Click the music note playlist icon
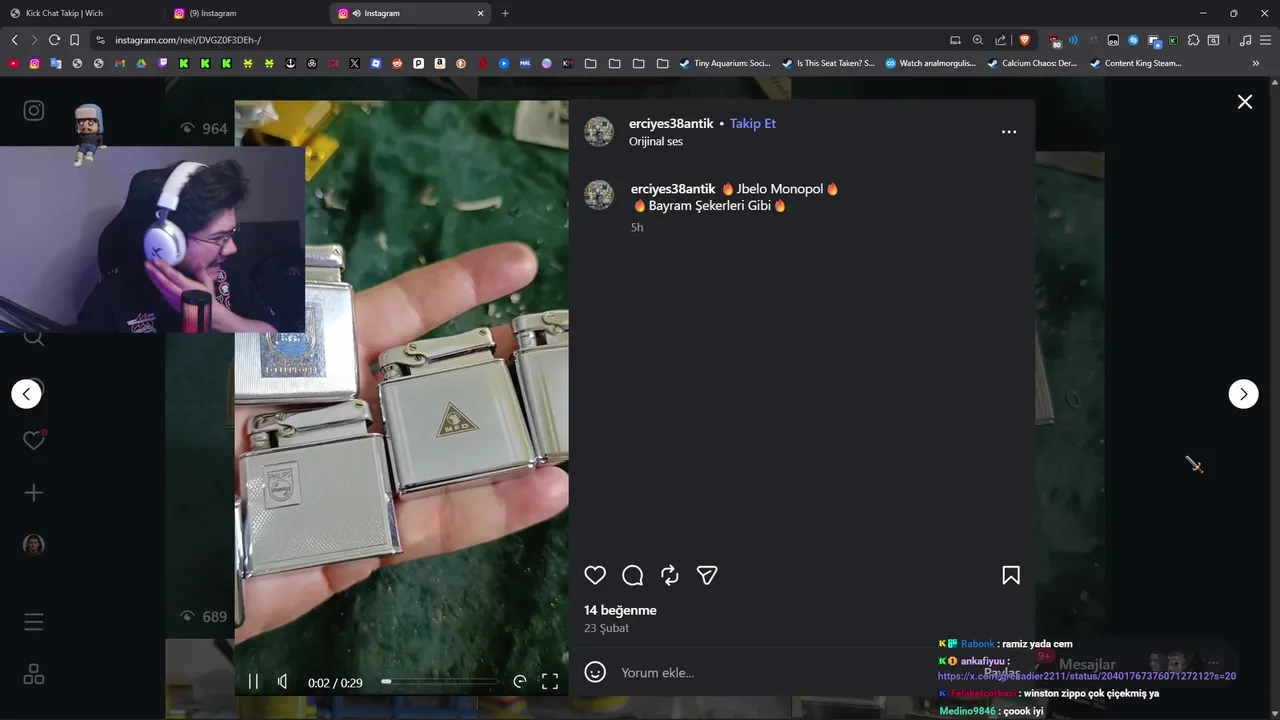 1245,40
